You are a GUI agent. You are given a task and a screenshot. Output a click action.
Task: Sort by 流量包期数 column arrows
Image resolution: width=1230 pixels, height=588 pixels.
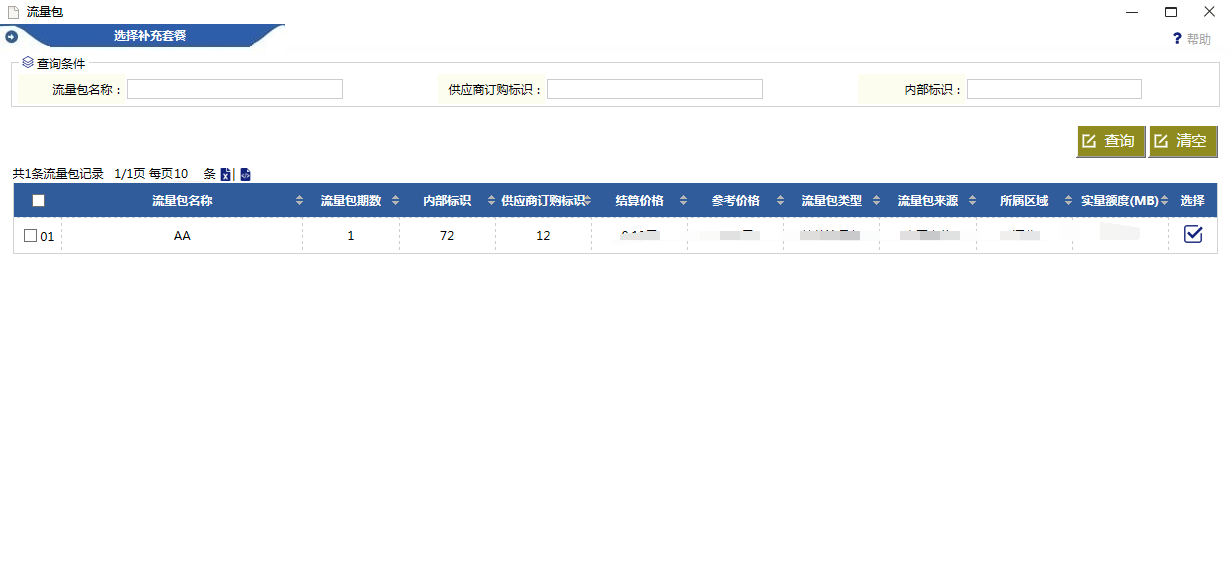[x=395, y=201]
